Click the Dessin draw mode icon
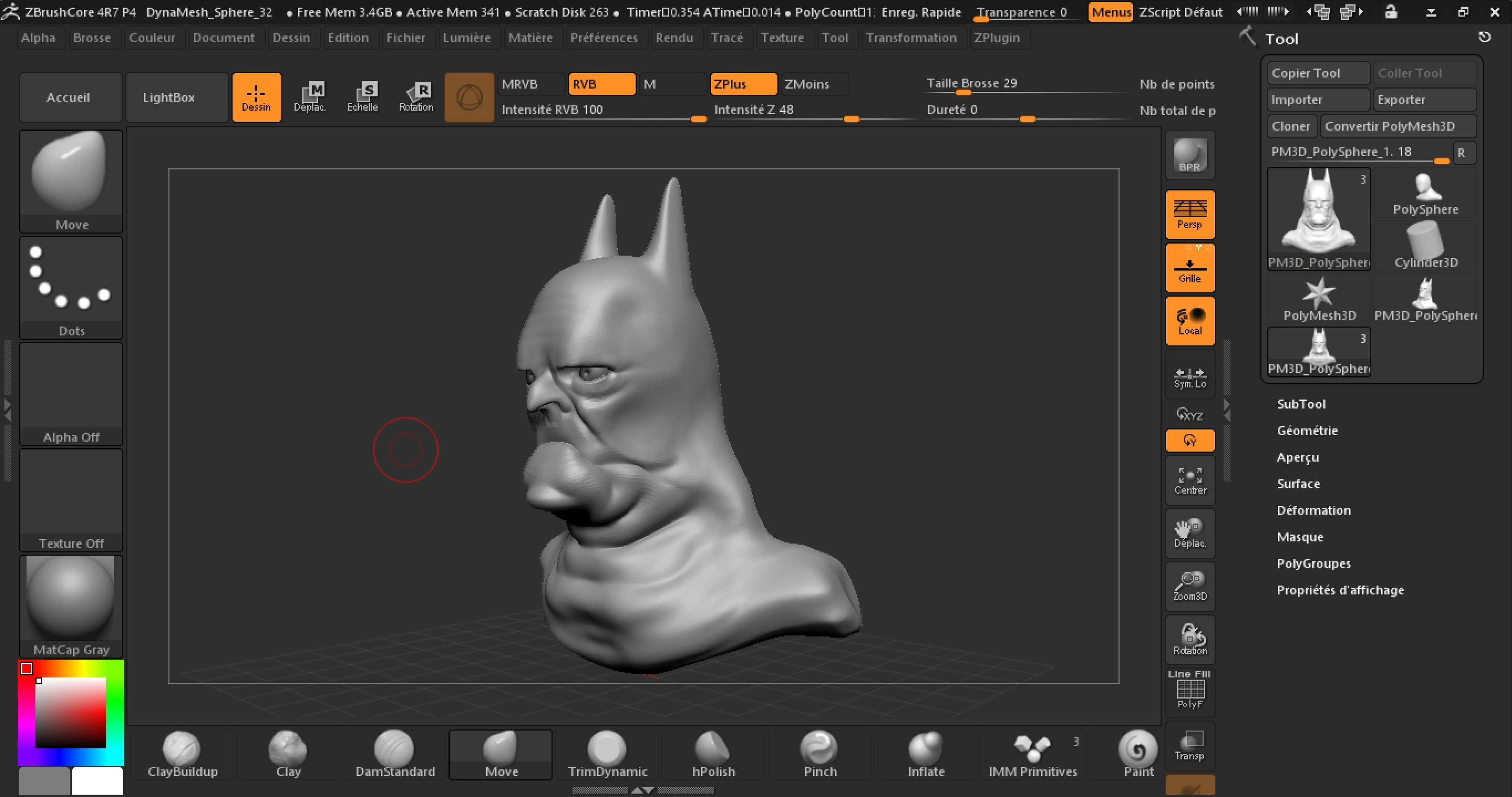Image resolution: width=1512 pixels, height=797 pixels. 256,98
